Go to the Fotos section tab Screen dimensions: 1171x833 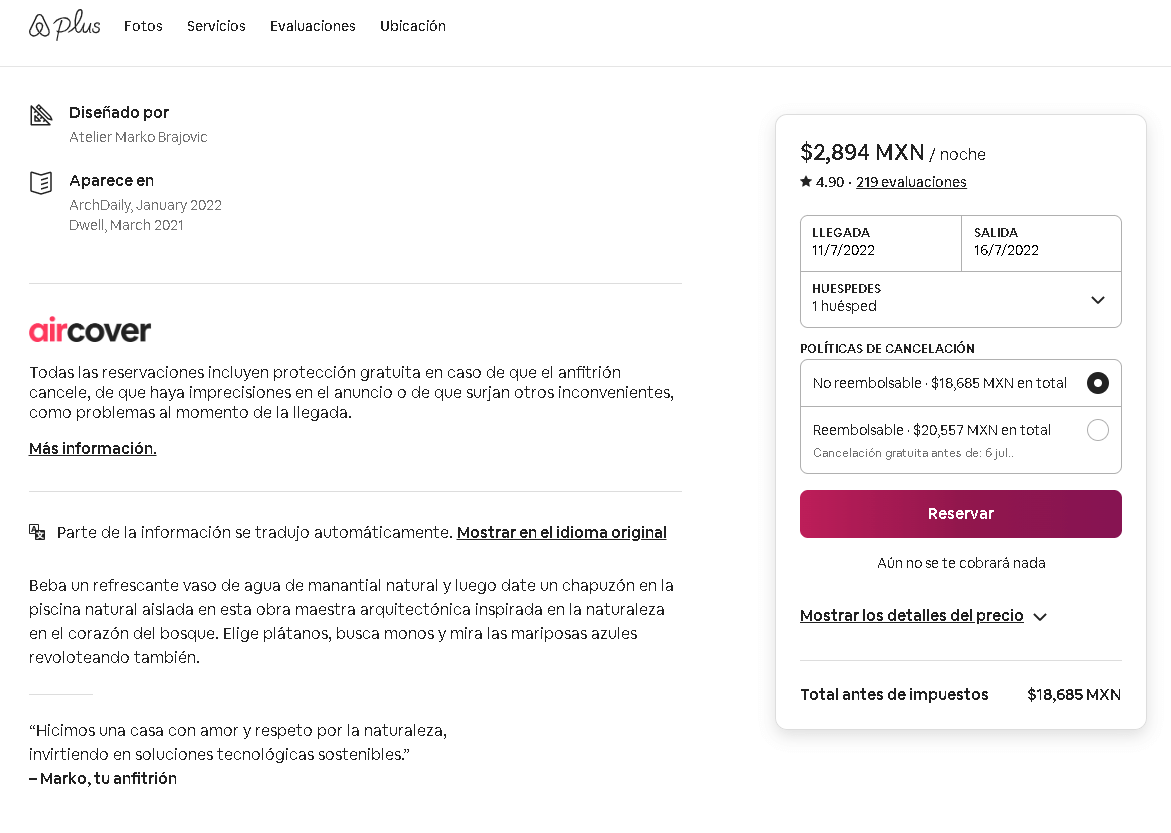pyautogui.click(x=143, y=26)
